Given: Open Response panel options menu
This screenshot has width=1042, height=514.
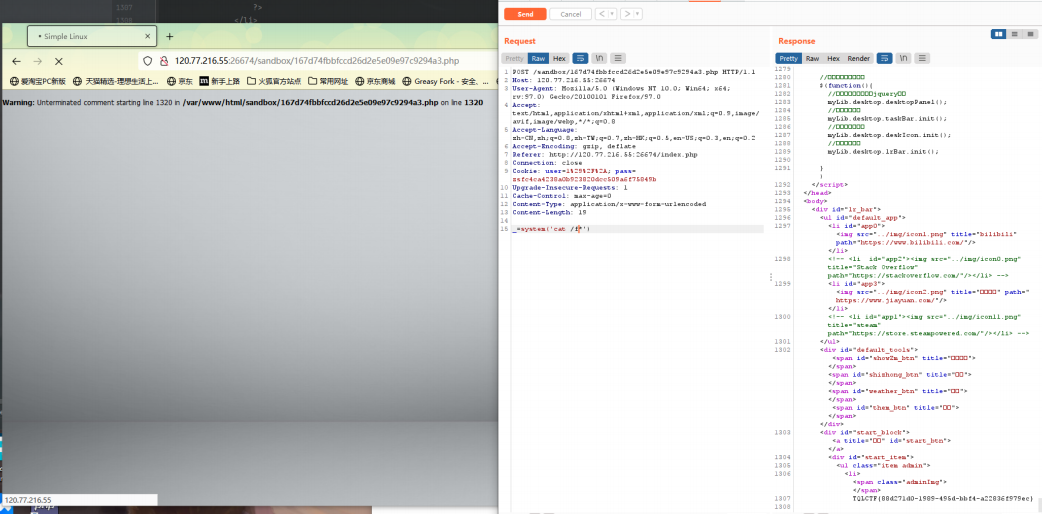Looking at the screenshot, I should pos(922,59).
